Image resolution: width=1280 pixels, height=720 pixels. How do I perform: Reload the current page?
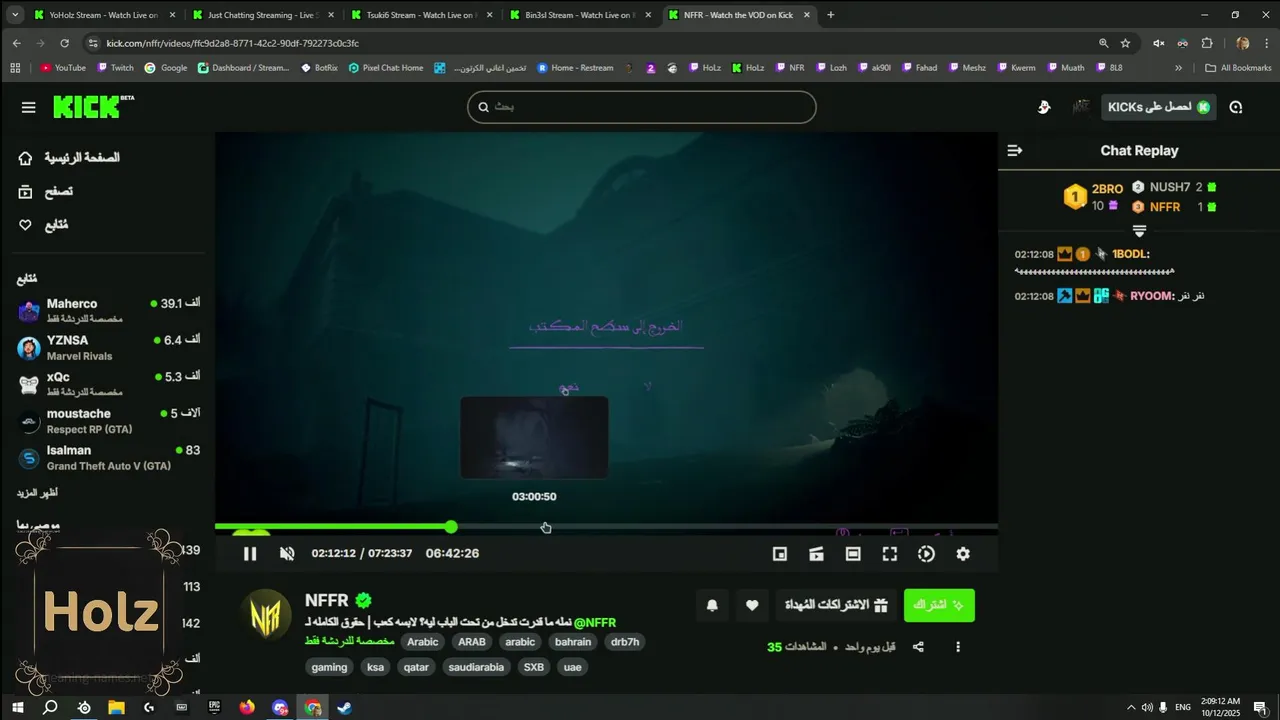tap(65, 43)
